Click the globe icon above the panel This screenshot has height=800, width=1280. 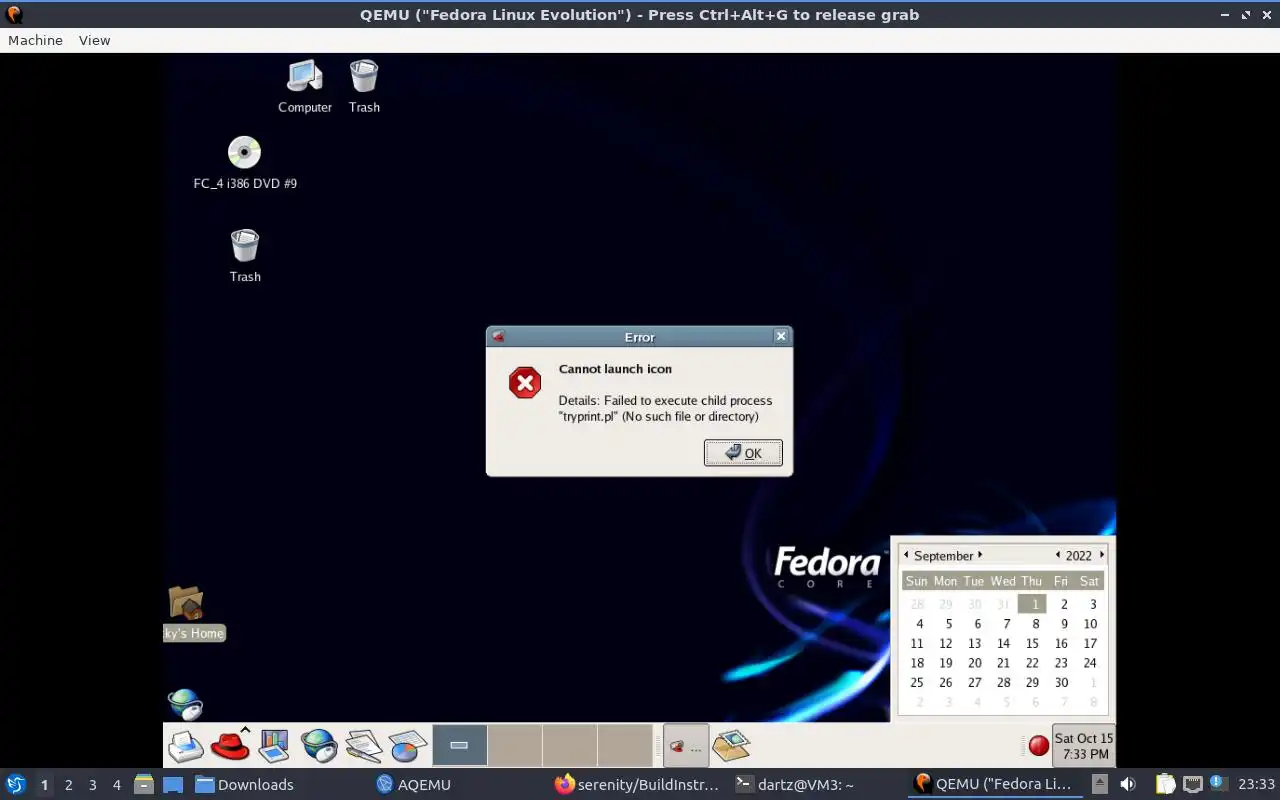click(x=185, y=704)
